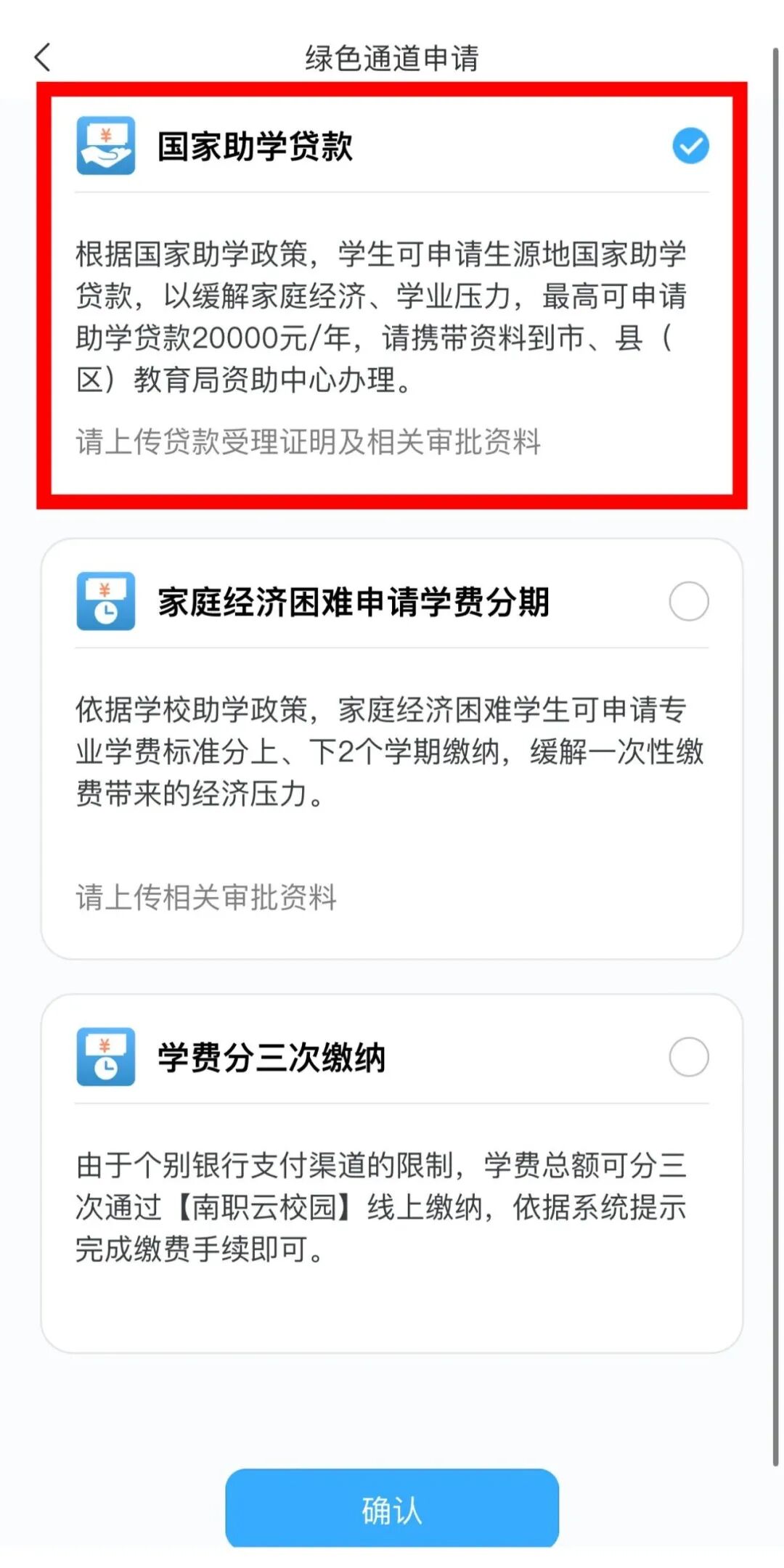The width and height of the screenshot is (784, 1568).
Task: Tap the 学费分三次缴纳 clock icon
Action: (x=106, y=1056)
